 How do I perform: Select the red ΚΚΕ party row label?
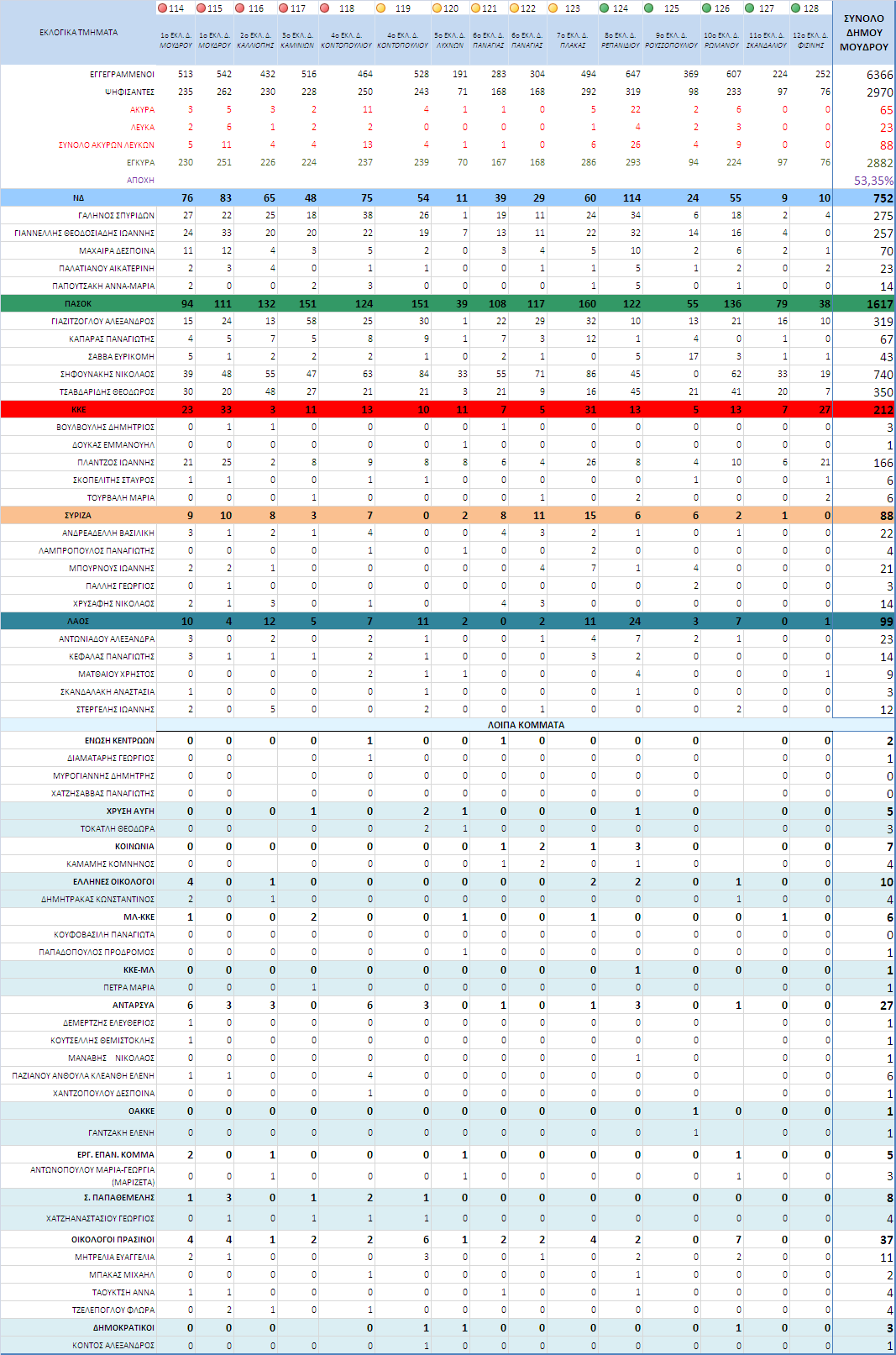78,409
